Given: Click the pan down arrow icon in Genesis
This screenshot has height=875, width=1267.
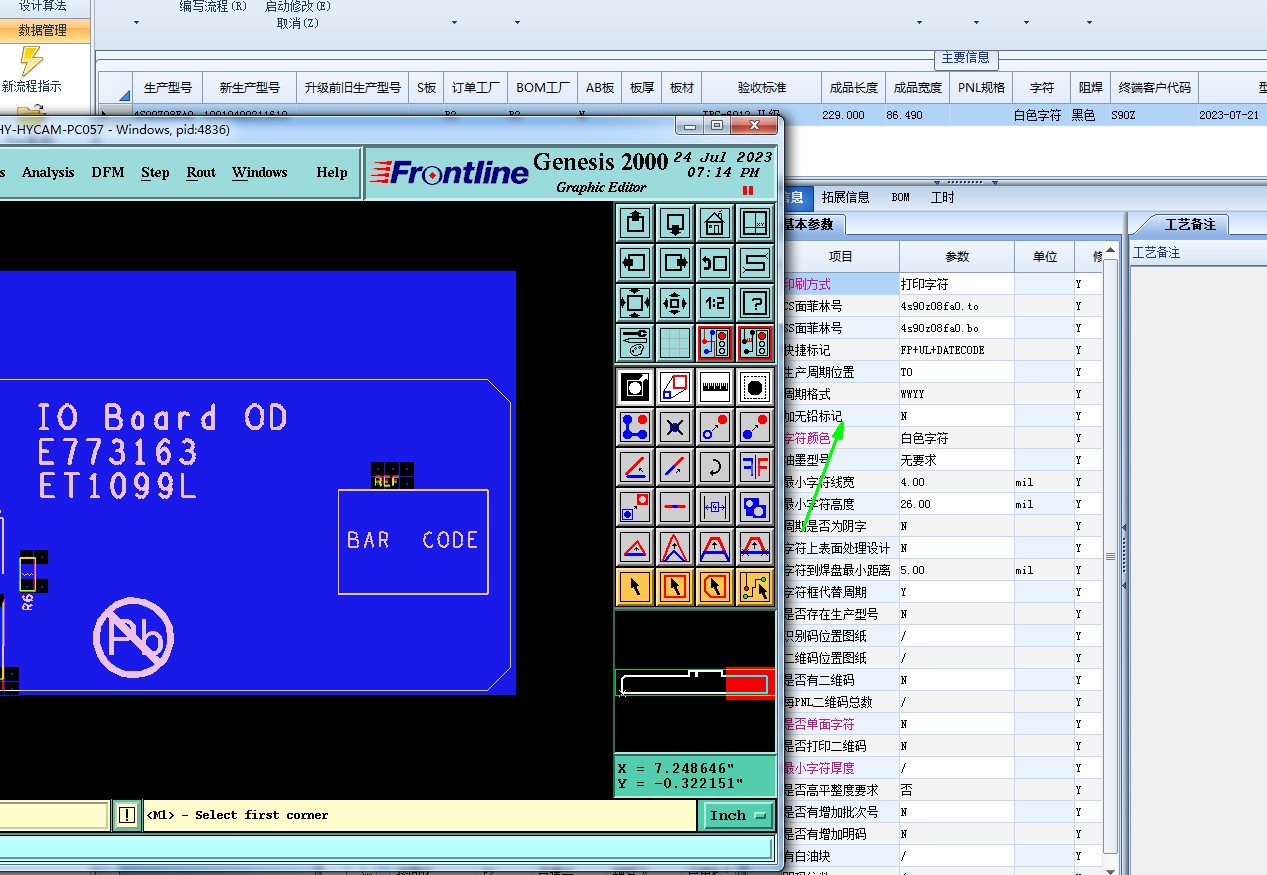Looking at the screenshot, I should 675,222.
